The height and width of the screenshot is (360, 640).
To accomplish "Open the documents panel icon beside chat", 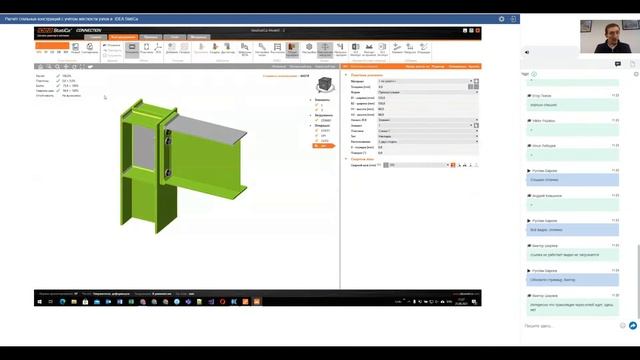I will 633,64.
